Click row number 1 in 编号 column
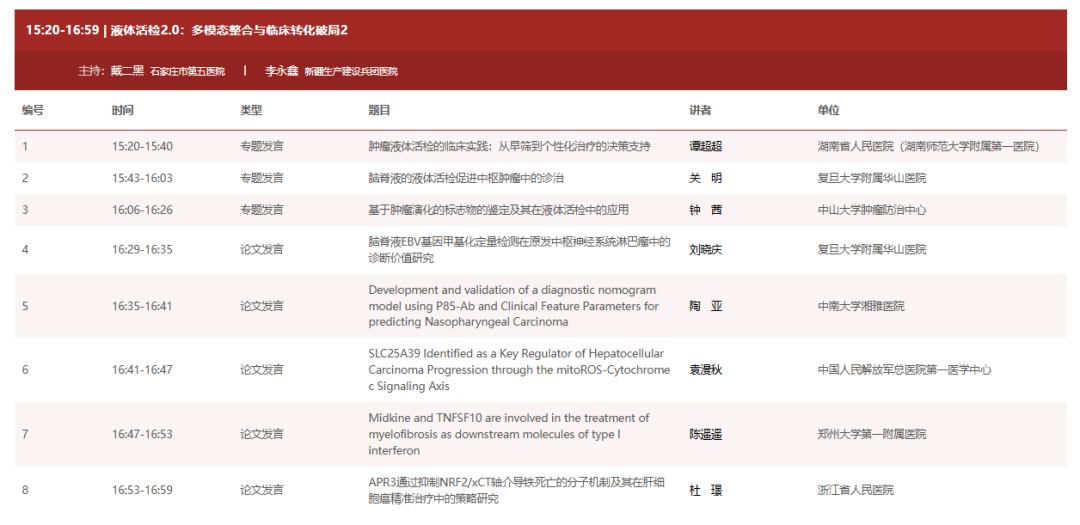Viewport: 1080px width, 525px height. [25, 147]
